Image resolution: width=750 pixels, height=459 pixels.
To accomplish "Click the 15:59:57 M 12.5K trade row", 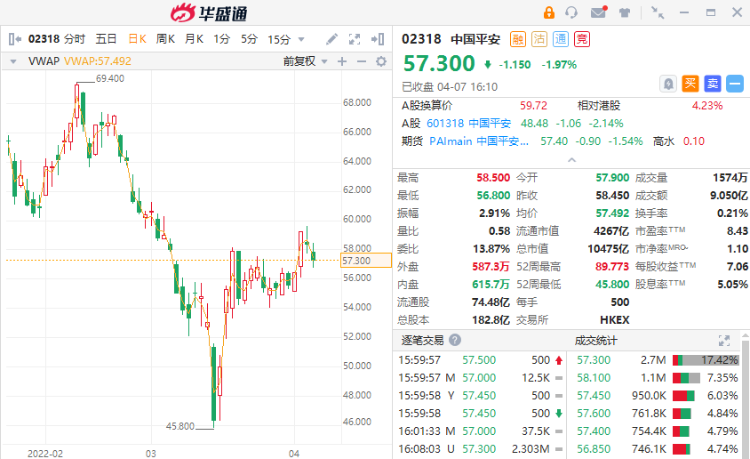I will coord(480,378).
